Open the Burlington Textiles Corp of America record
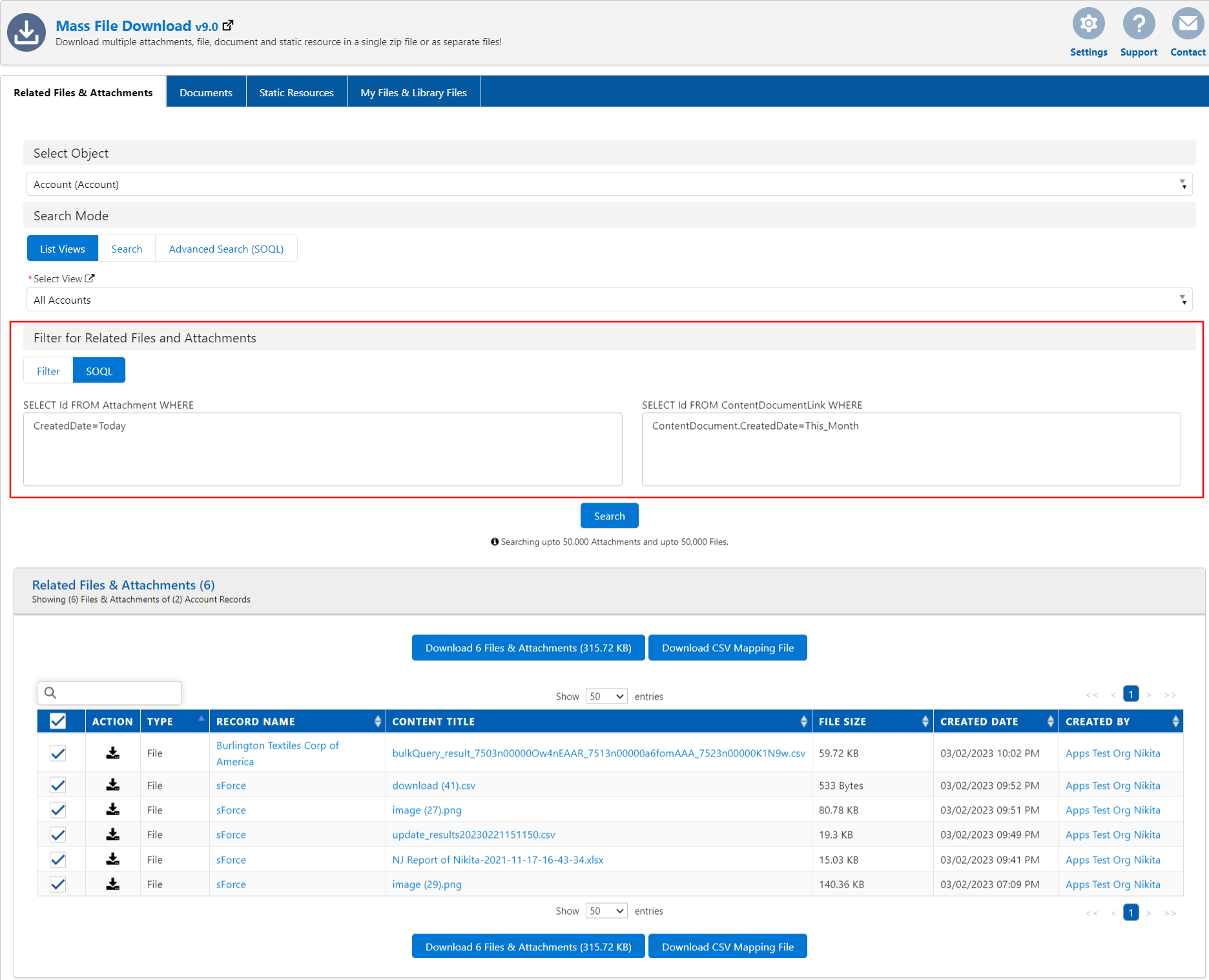The image size is (1209, 980). [x=277, y=753]
